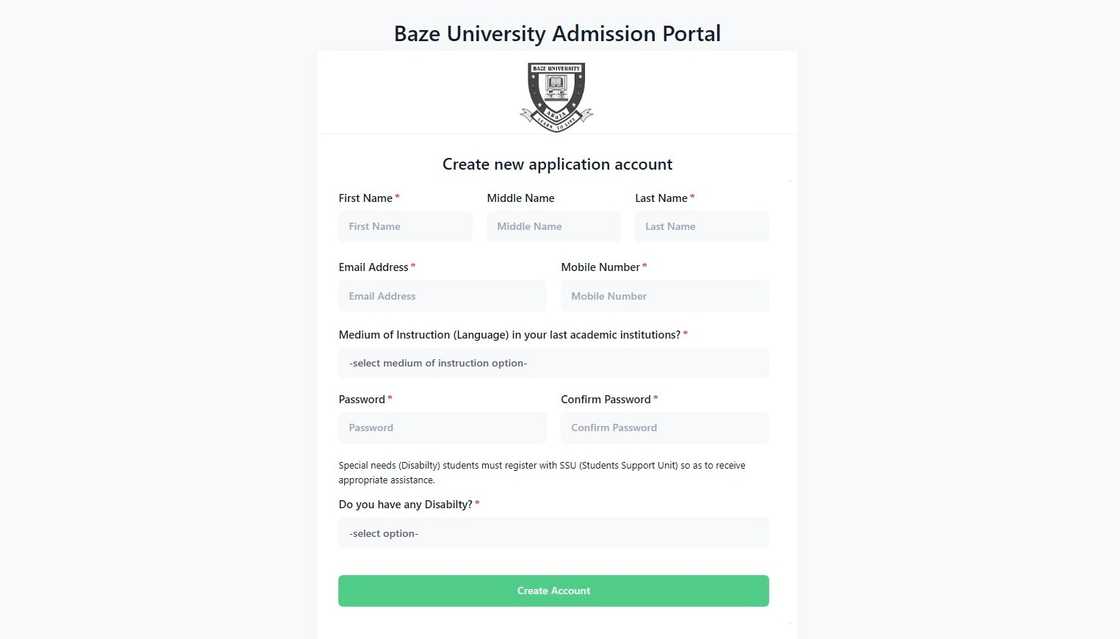Click the Email Address field label
Viewport: 1120px width, 639px height.
pos(374,268)
